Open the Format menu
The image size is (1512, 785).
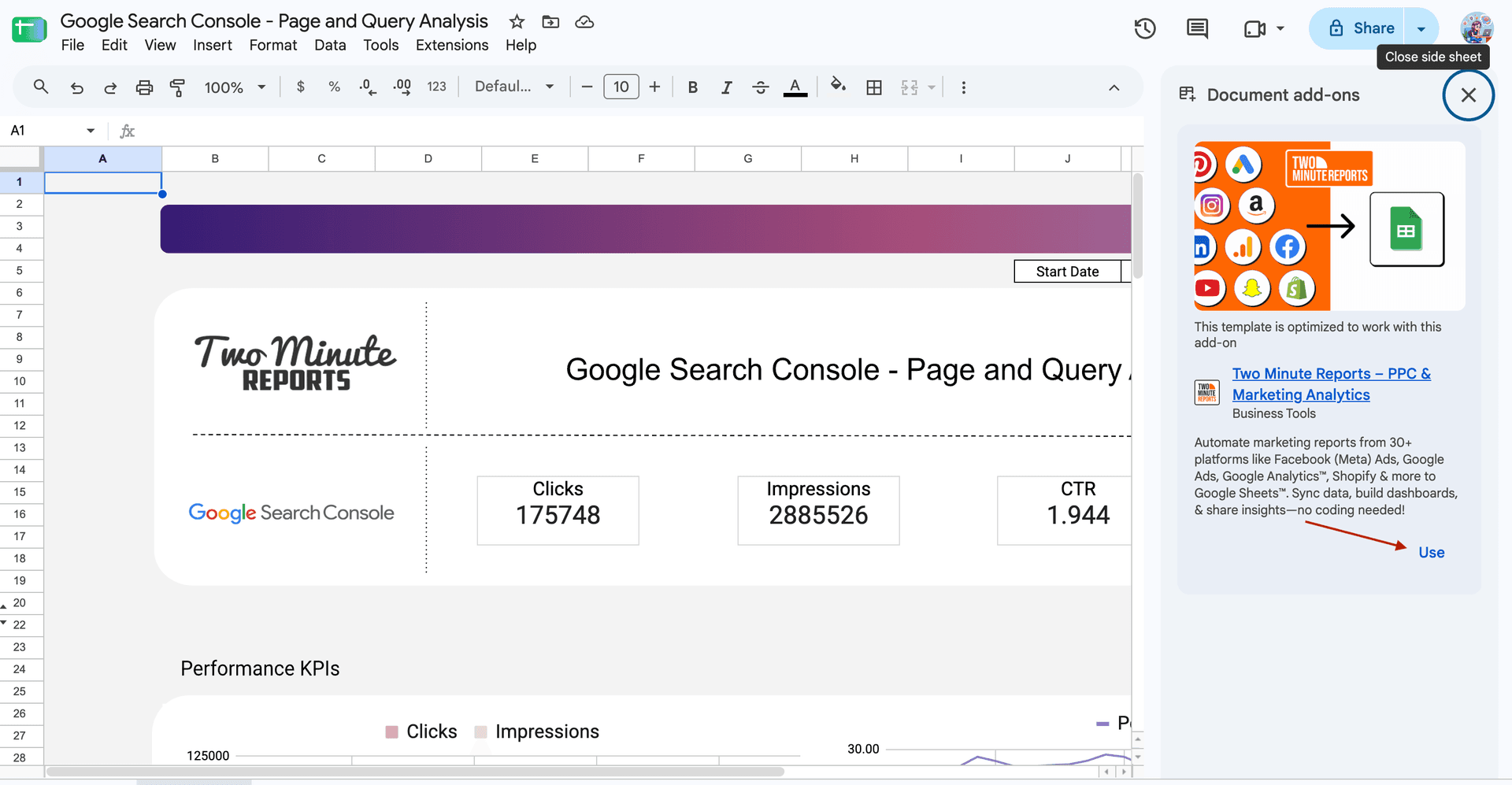coord(273,45)
